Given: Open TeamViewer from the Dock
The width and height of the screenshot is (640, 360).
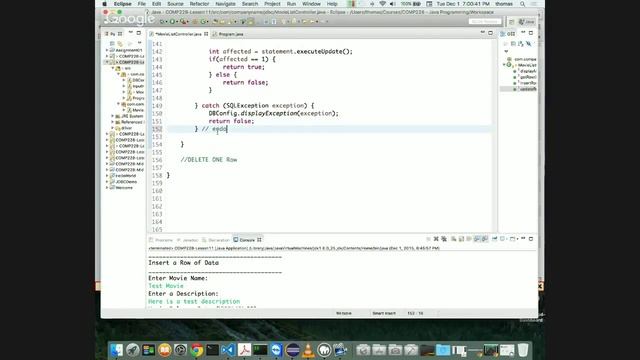Looking at the screenshot, I should pyautogui.click(x=276, y=350).
